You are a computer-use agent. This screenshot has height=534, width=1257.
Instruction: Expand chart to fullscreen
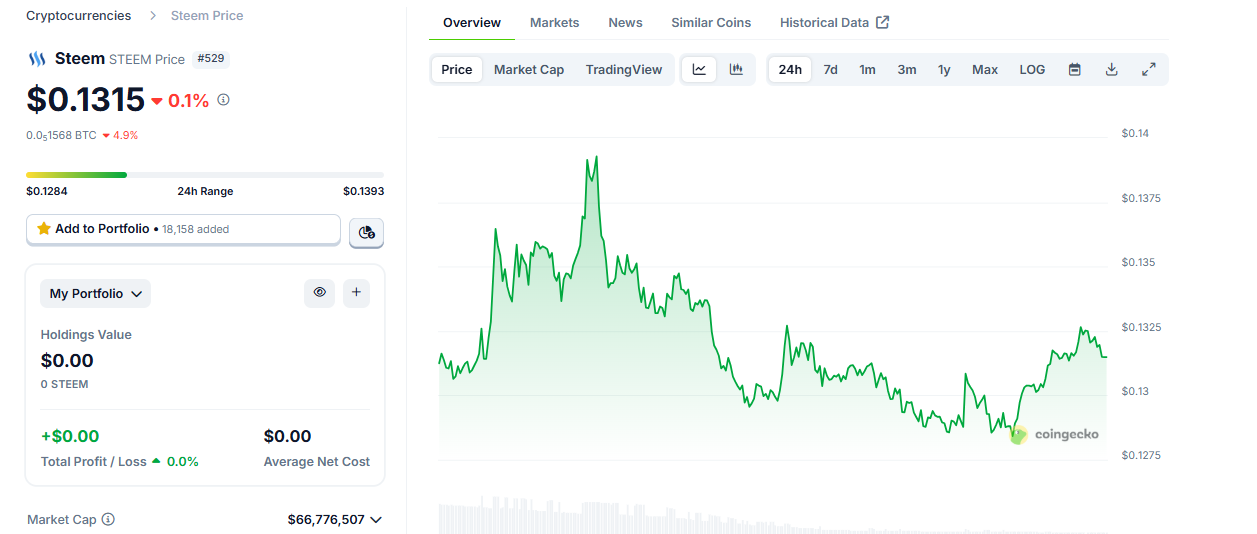tap(1149, 70)
